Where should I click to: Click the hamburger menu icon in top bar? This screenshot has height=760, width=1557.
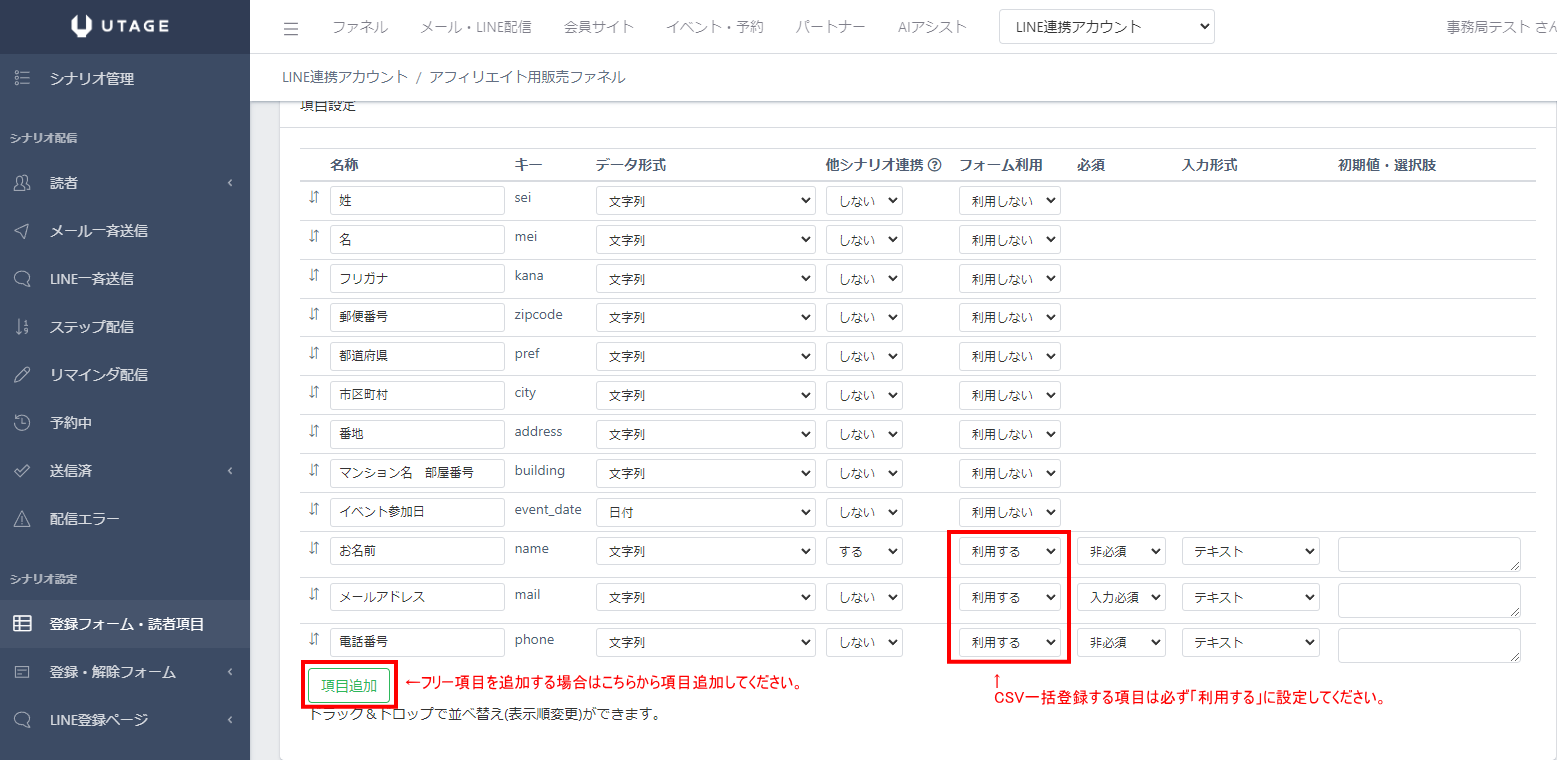(291, 28)
